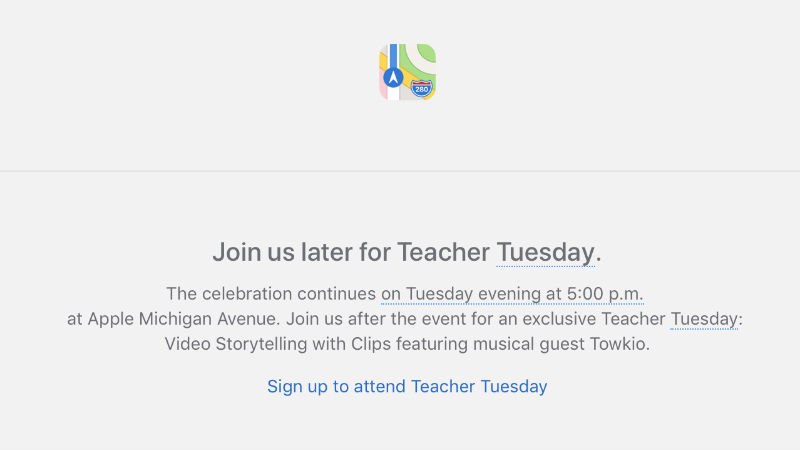The height and width of the screenshot is (450, 800).
Task: Click the horizontal divider line below Maps icon
Action: tap(400, 171)
